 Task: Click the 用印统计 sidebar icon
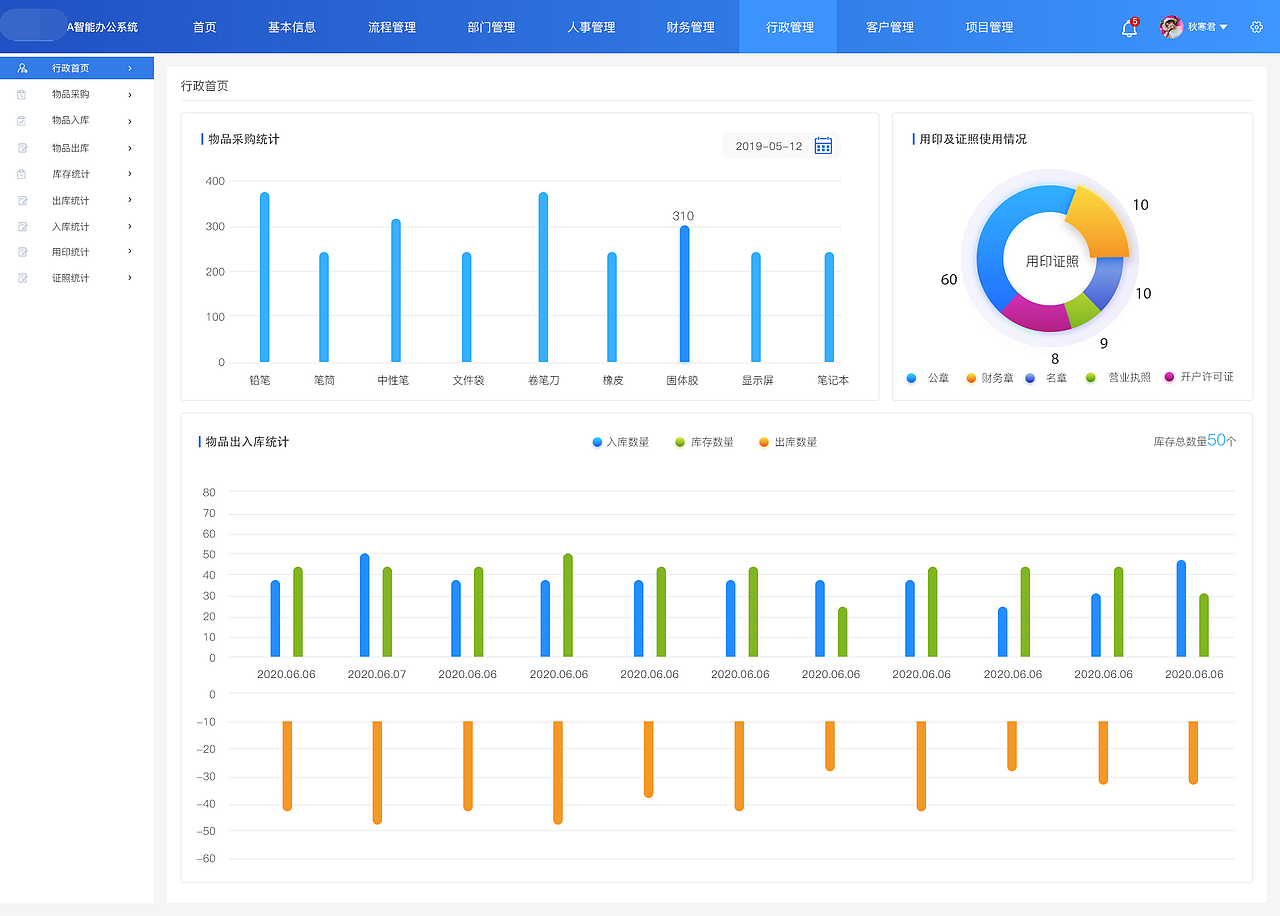click(x=22, y=252)
